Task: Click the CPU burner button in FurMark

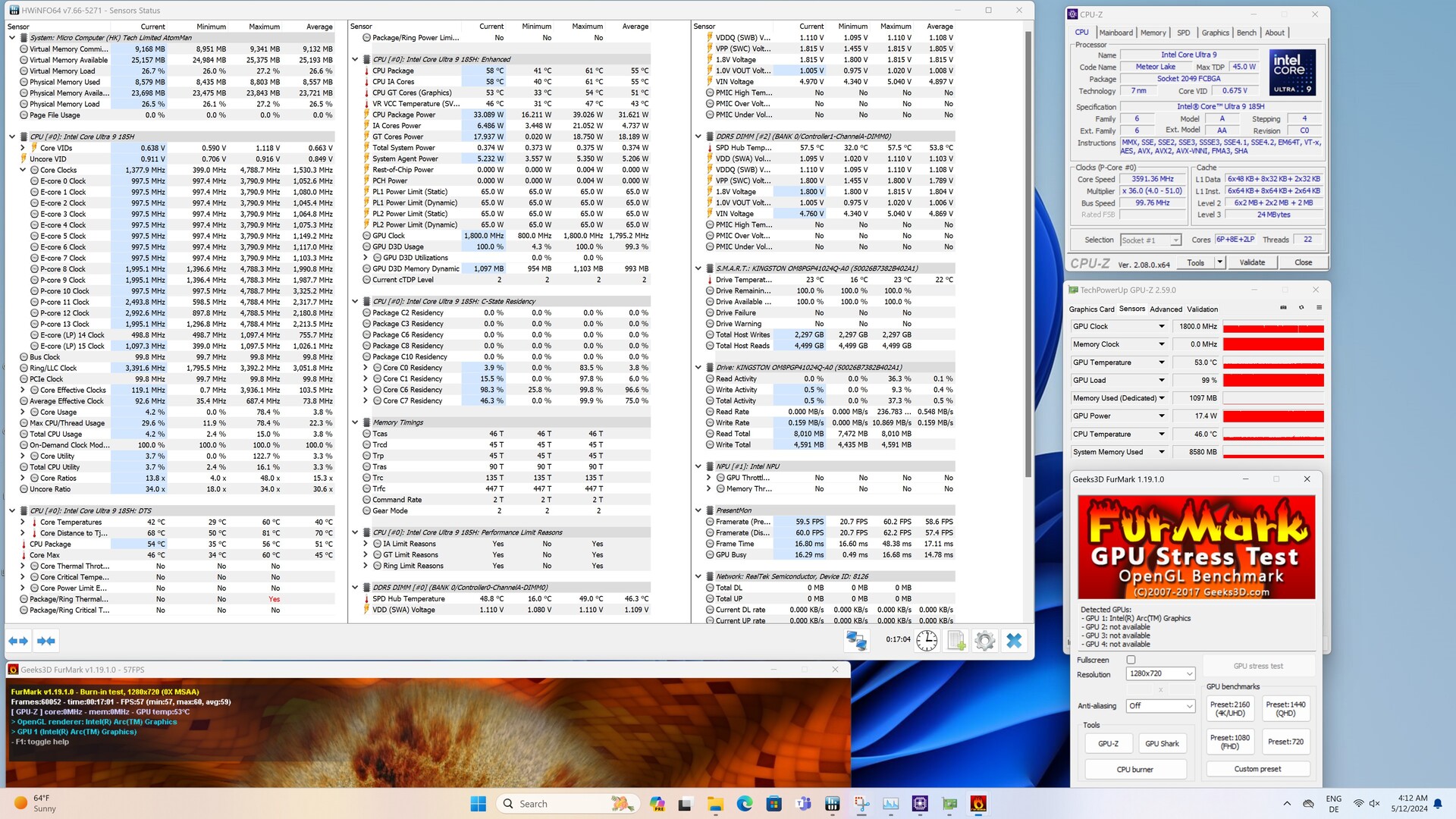Action: (x=1134, y=769)
